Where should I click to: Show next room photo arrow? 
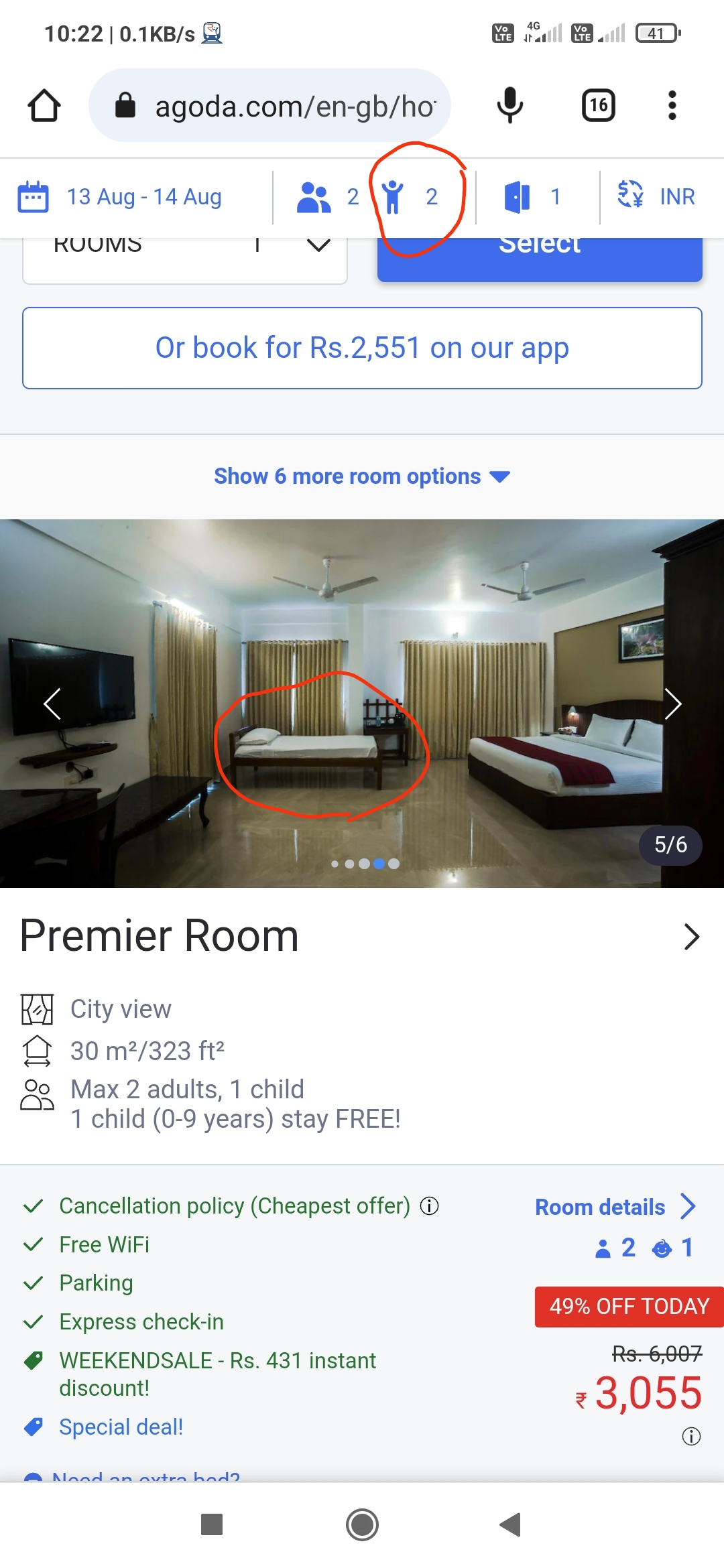(672, 704)
